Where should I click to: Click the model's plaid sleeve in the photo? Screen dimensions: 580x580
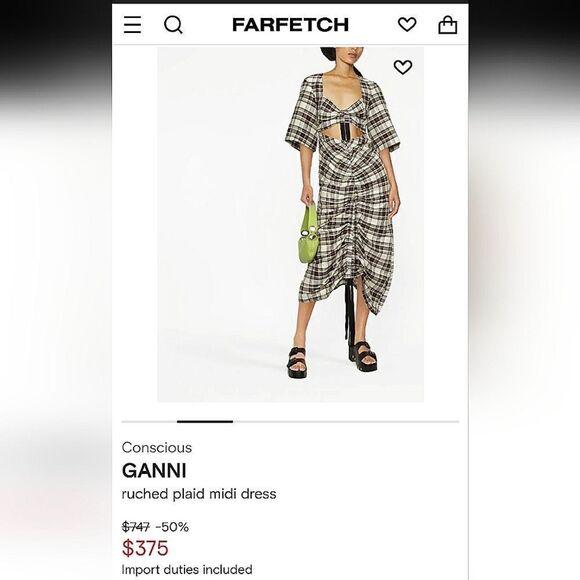tap(303, 117)
